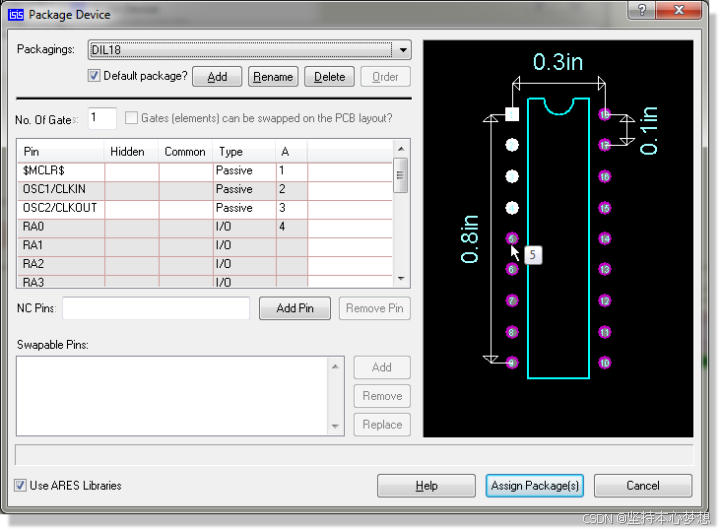Select pad 2 in package preview
The width and height of the screenshot is (722, 532).
[512, 146]
